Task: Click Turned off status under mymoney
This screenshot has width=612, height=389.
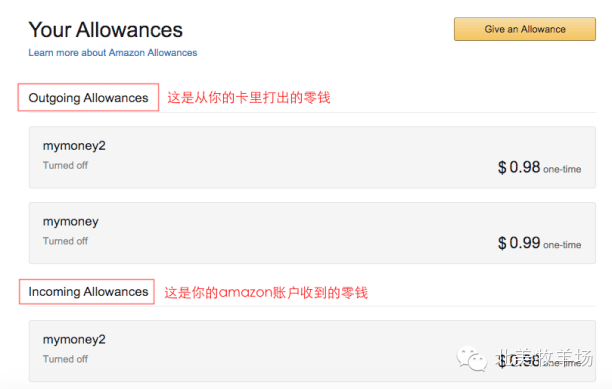Action: tap(65, 241)
